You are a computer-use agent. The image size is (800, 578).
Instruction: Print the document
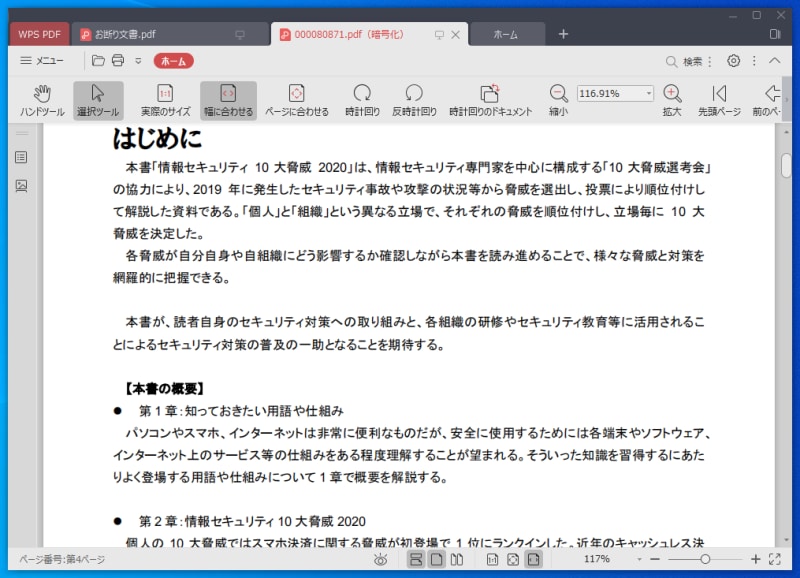point(118,61)
